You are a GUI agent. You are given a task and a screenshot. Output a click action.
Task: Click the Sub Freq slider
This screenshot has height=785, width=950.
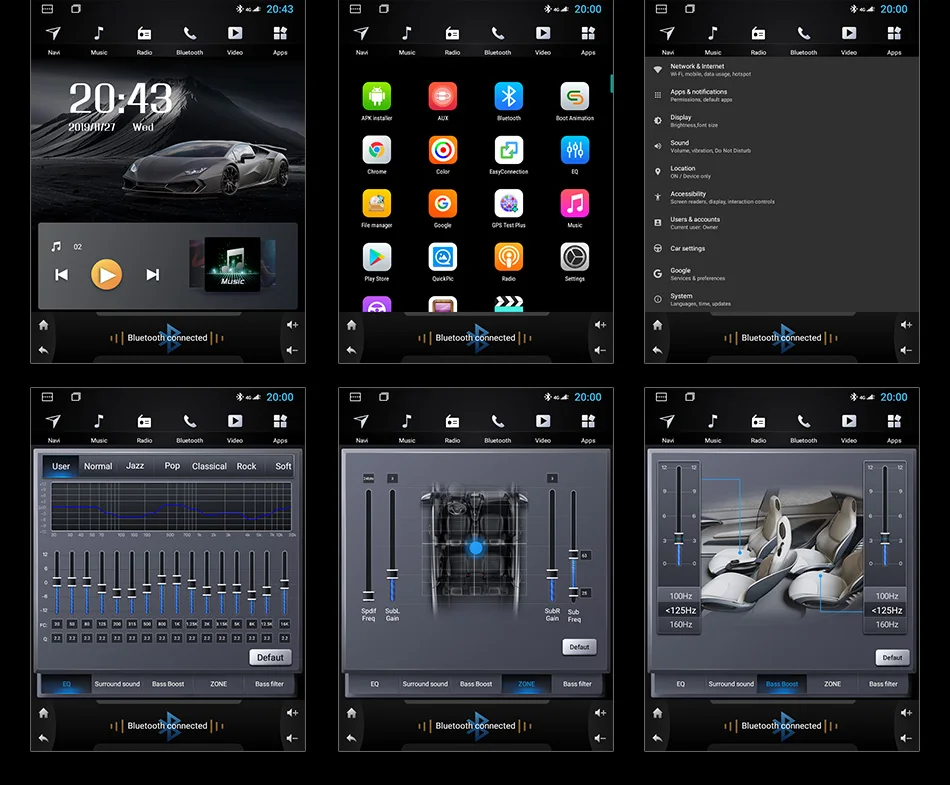(x=573, y=545)
